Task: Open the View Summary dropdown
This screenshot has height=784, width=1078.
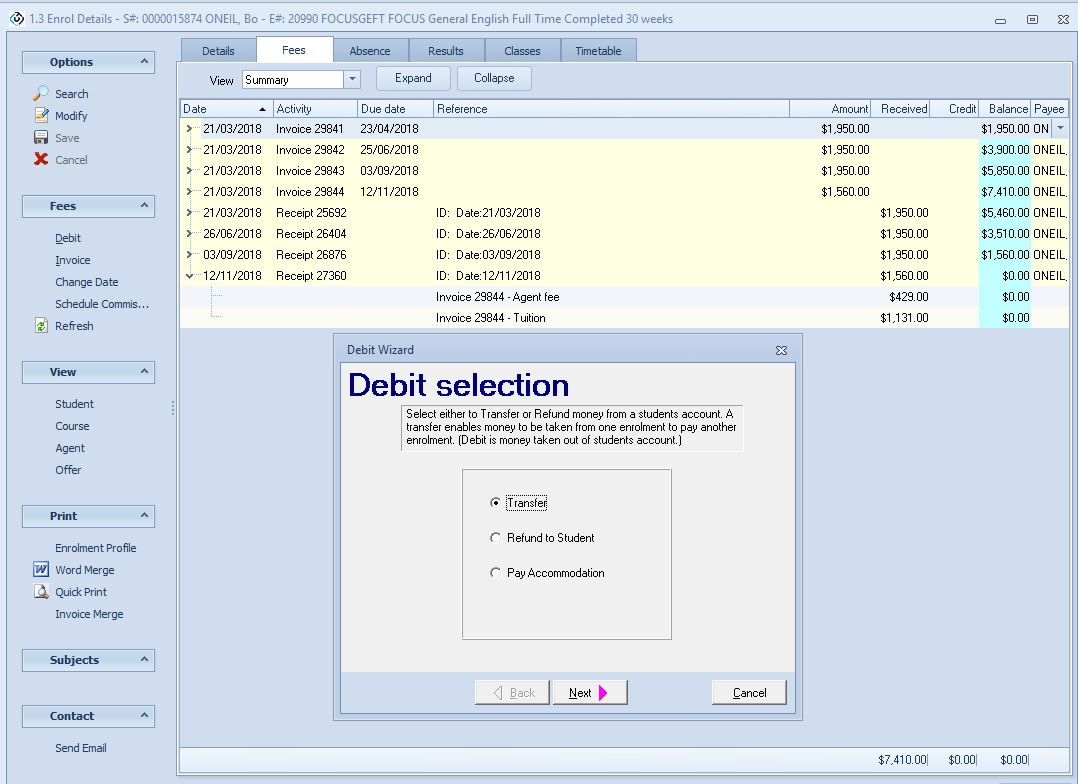Action: pyautogui.click(x=352, y=80)
